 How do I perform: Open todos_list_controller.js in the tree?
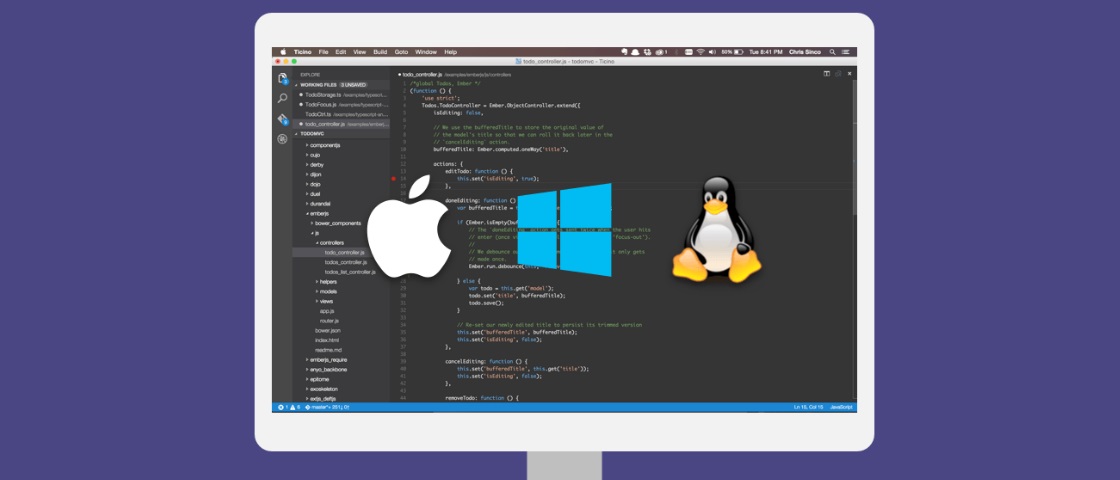click(350, 272)
